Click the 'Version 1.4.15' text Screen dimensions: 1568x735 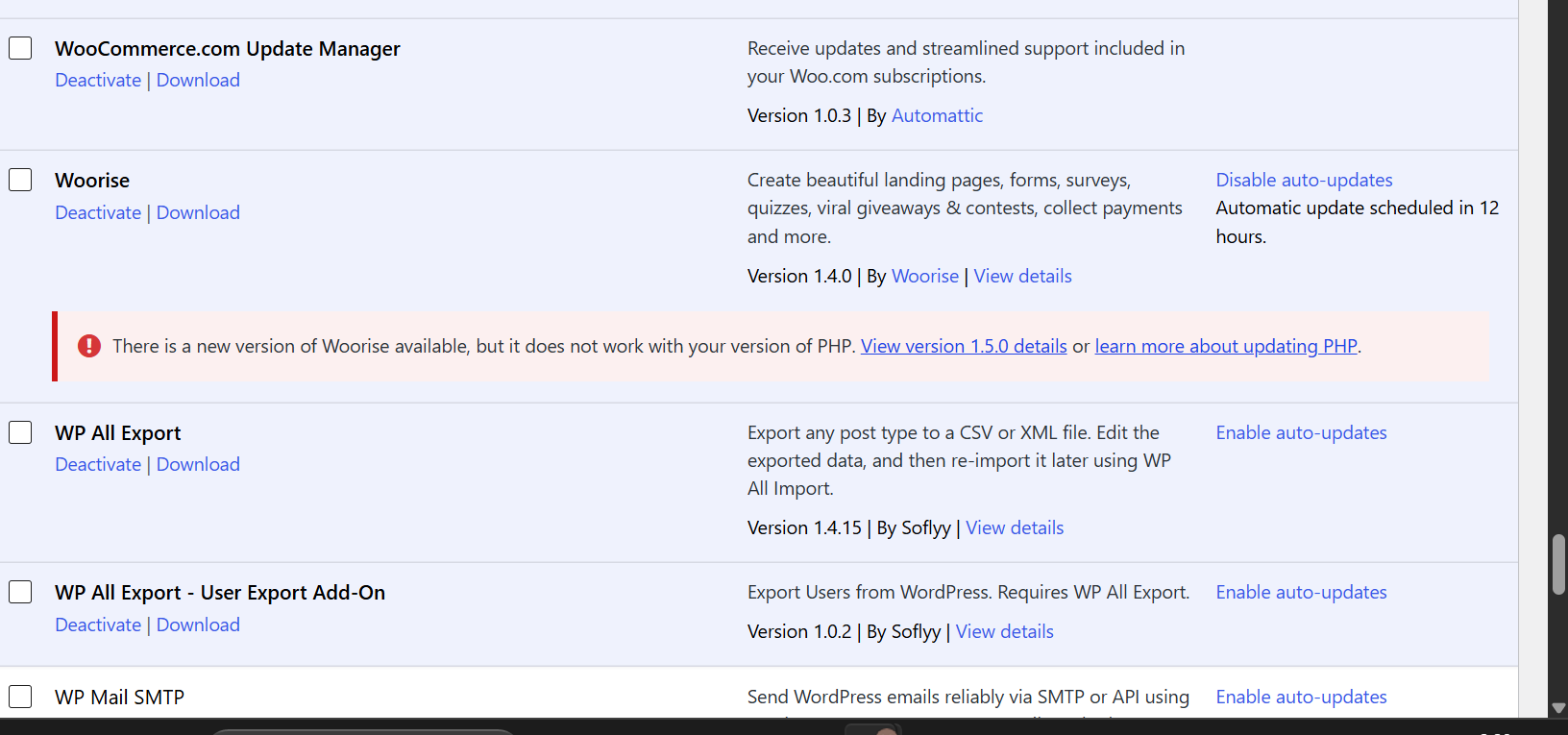click(x=805, y=527)
